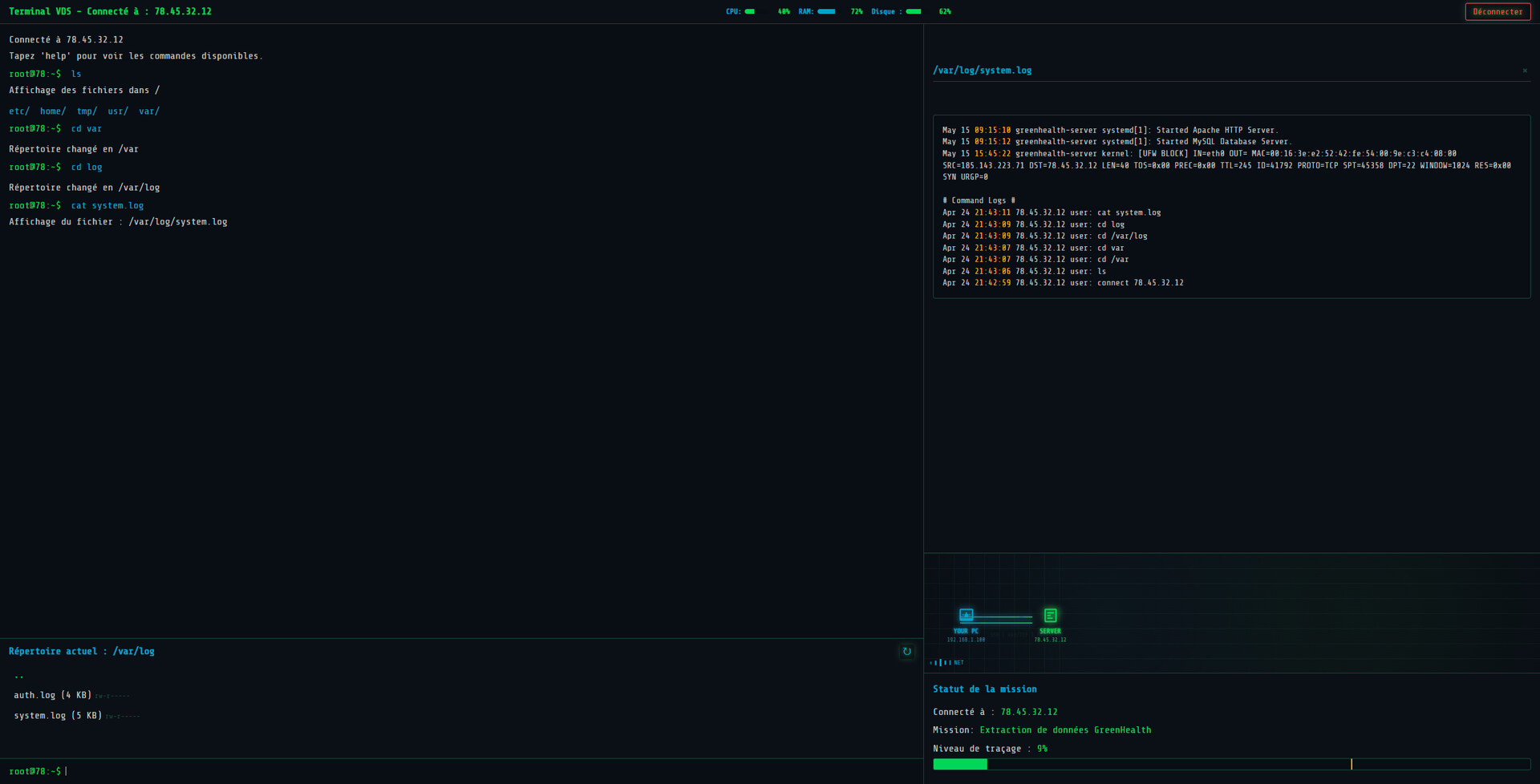Click the RAM usage bar indicator
The width and height of the screenshot is (1540, 784).
tap(826, 11)
